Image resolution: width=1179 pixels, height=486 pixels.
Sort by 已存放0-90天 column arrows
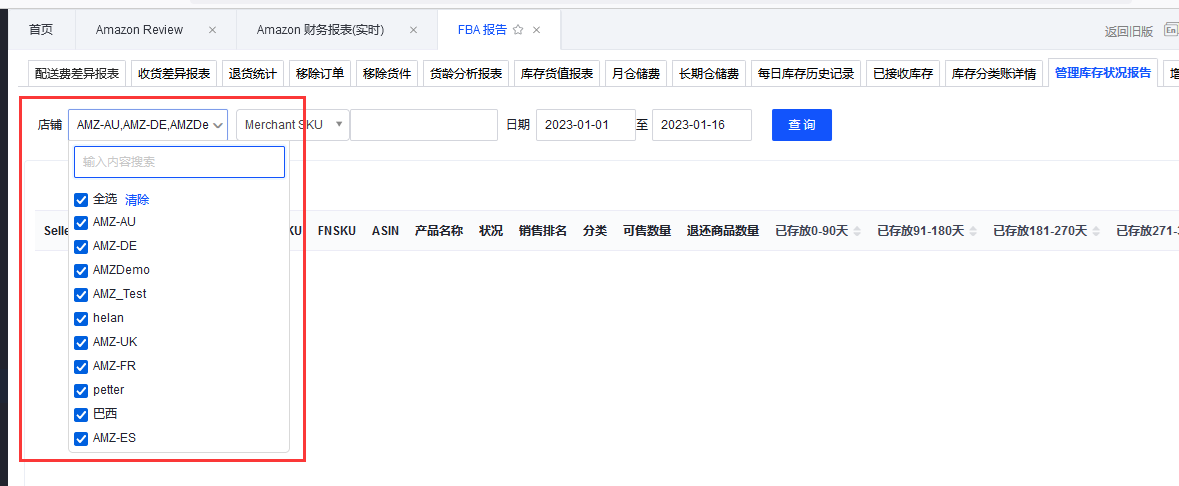coord(856,231)
